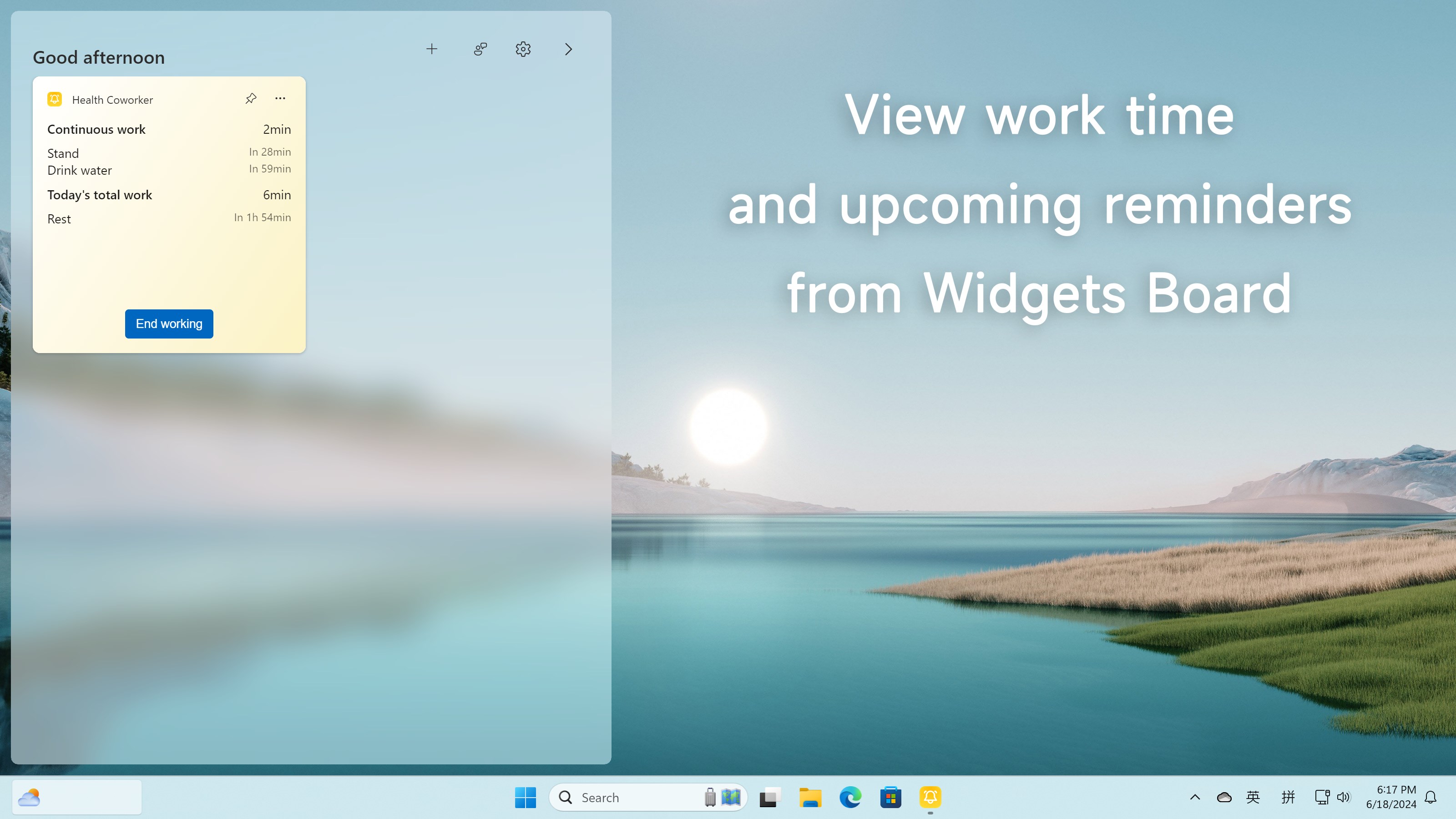Click the add widgets plus icon
The height and width of the screenshot is (819, 1456).
tap(432, 49)
